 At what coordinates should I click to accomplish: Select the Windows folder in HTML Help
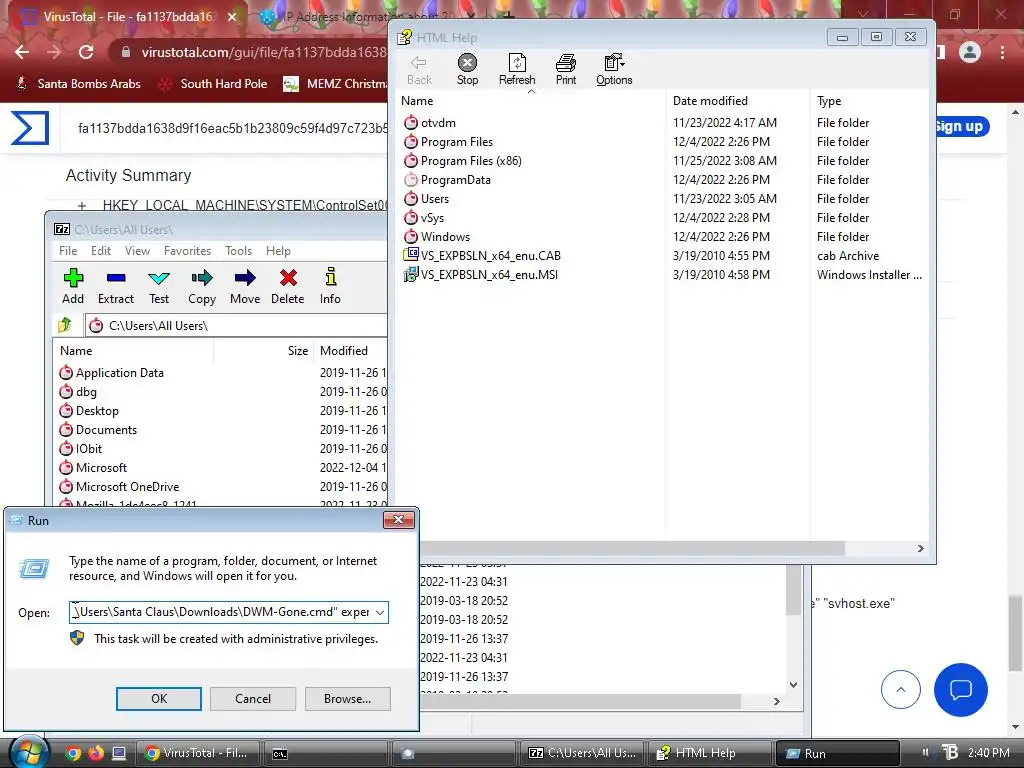pyautogui.click(x=436, y=236)
